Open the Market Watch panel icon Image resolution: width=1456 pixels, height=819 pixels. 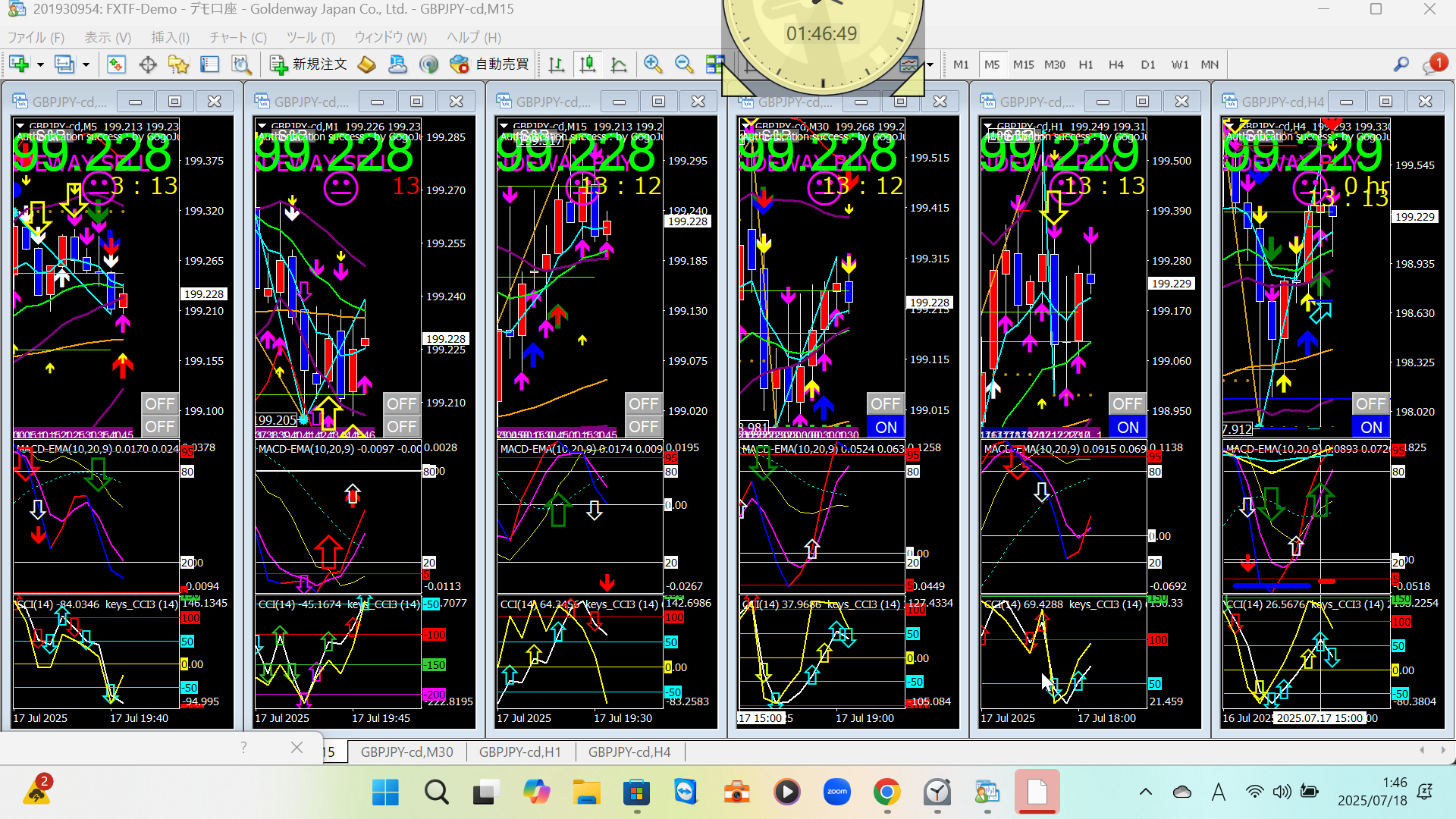coord(116,64)
